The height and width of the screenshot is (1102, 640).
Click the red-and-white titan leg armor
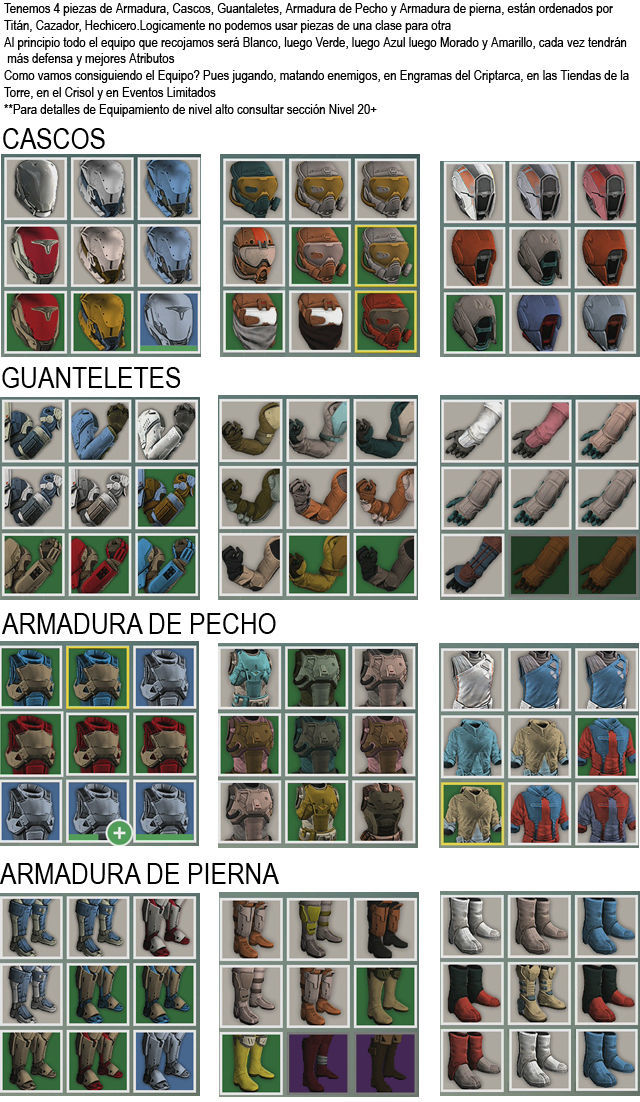(x=164, y=926)
